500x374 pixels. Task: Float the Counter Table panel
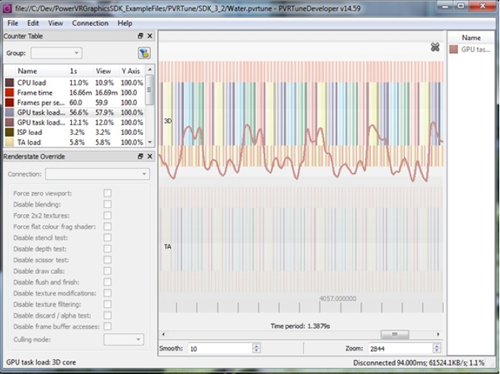tap(140, 36)
